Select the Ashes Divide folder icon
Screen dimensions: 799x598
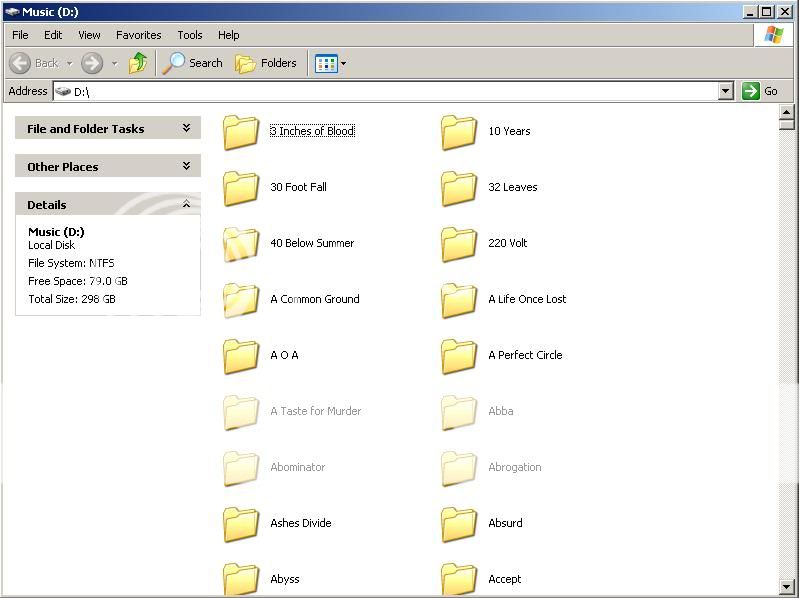click(241, 524)
